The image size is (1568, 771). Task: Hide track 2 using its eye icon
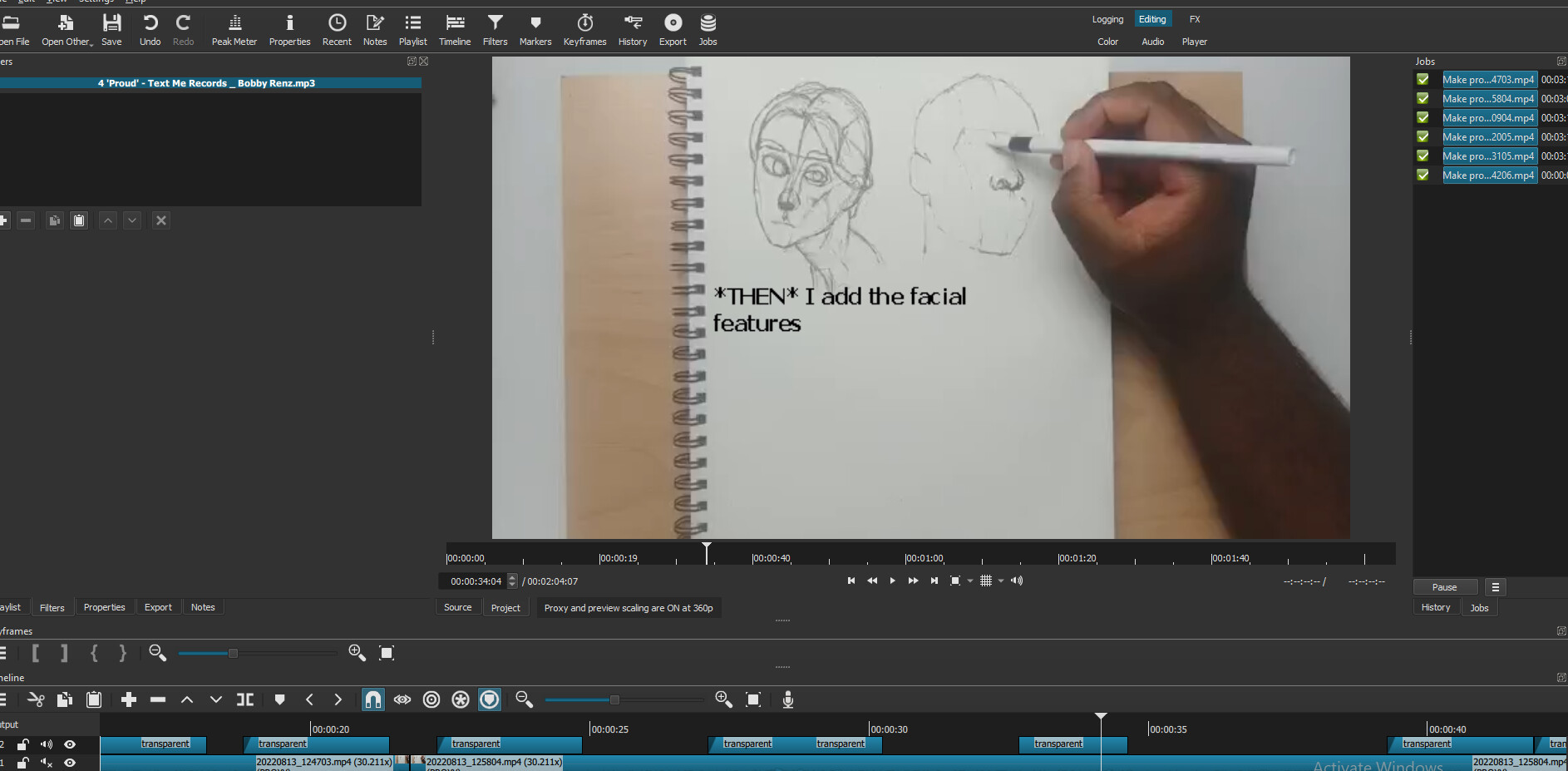[70, 744]
